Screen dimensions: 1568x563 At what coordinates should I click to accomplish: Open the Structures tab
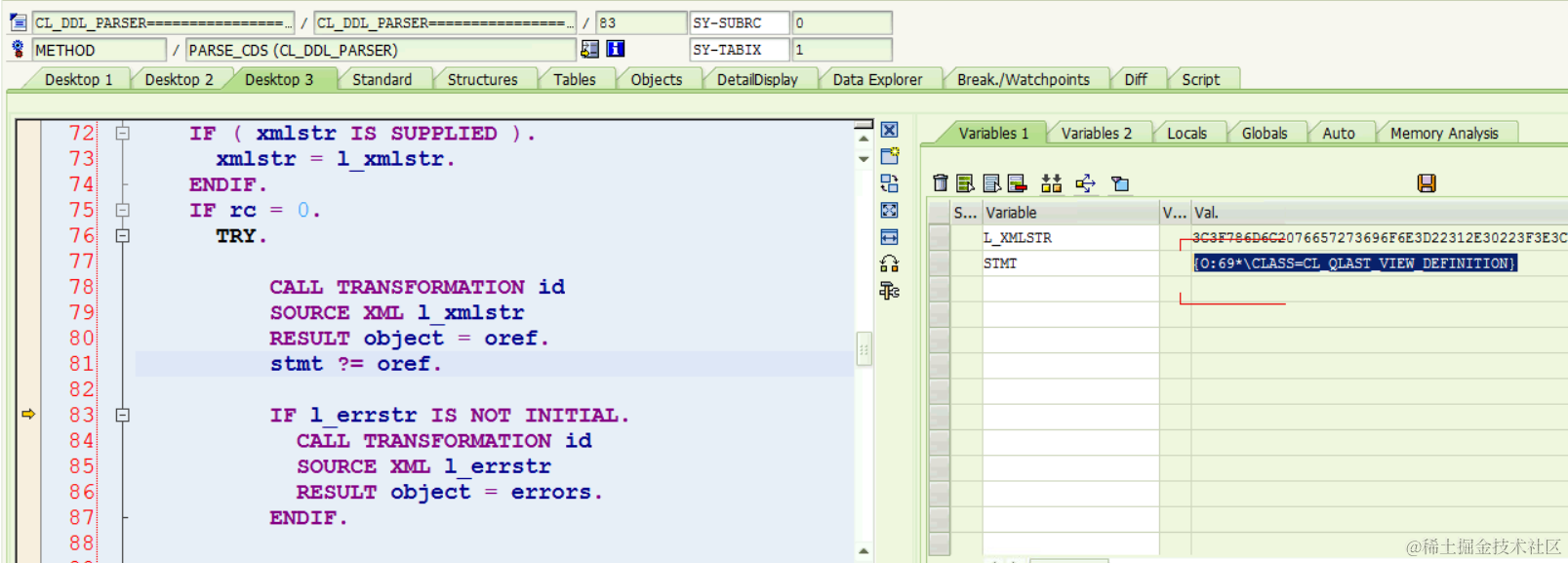[482, 79]
